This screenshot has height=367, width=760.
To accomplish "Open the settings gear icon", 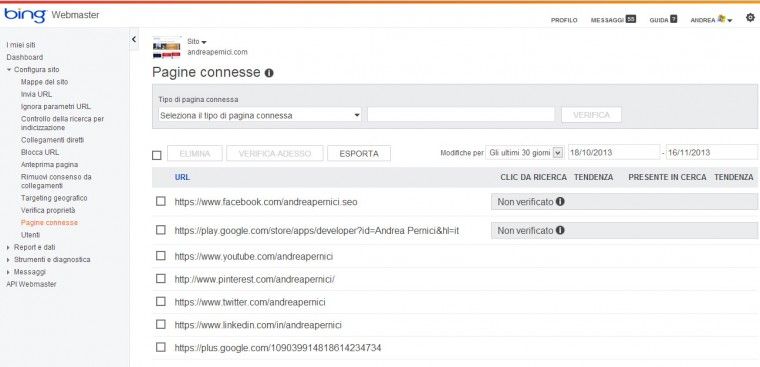I will [750, 18].
